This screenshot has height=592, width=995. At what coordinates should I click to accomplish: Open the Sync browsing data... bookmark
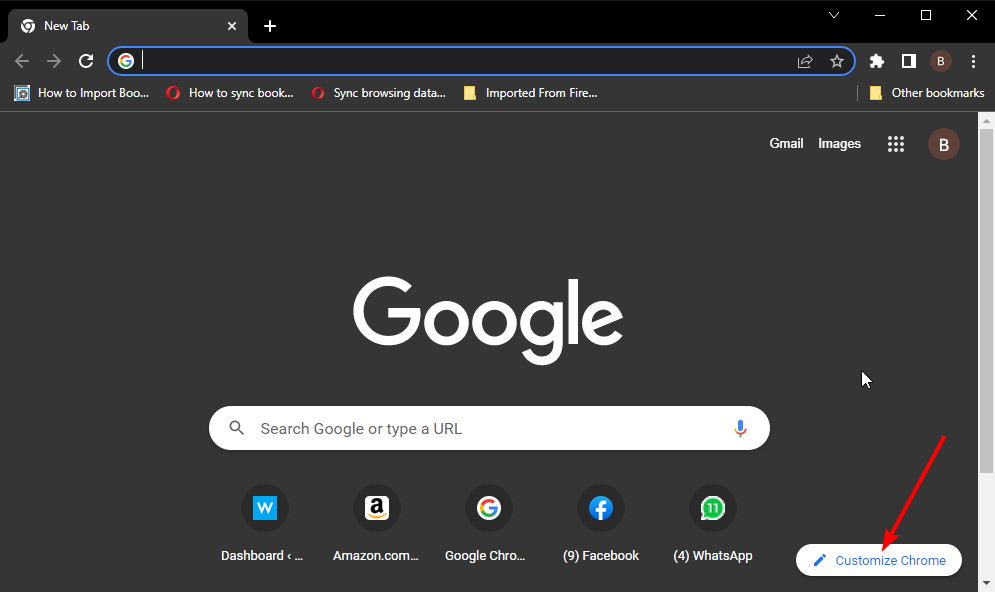point(379,93)
